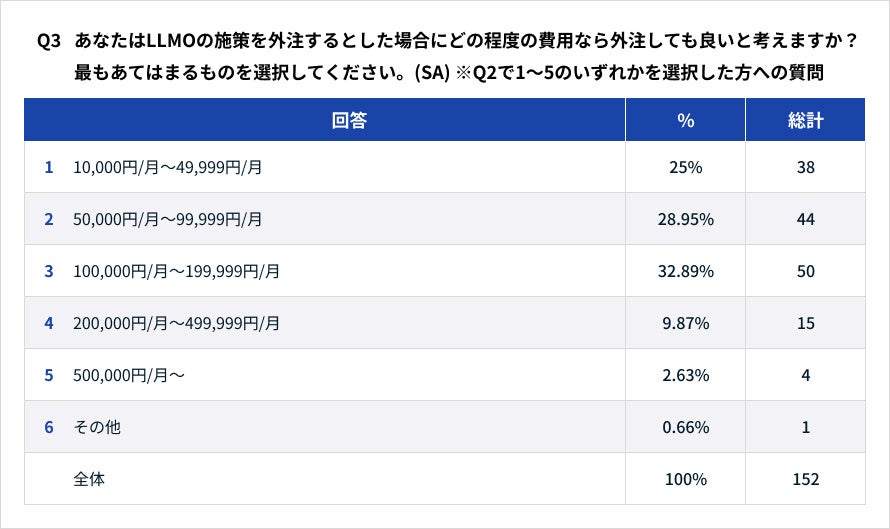Click the count 50 cell
The image size is (890, 529).
pyautogui.click(x=805, y=271)
